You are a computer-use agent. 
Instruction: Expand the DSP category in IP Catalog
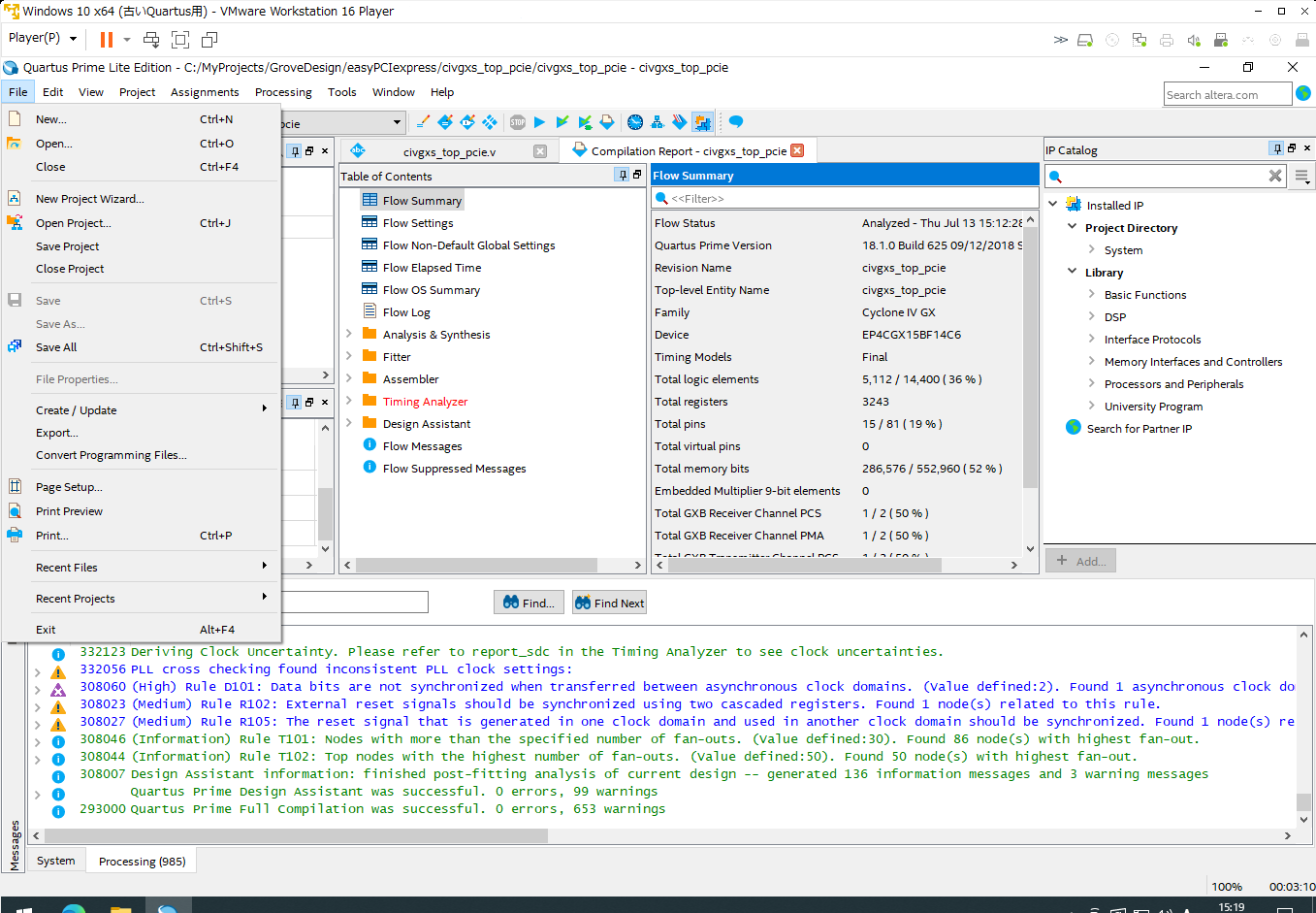[x=1092, y=316]
